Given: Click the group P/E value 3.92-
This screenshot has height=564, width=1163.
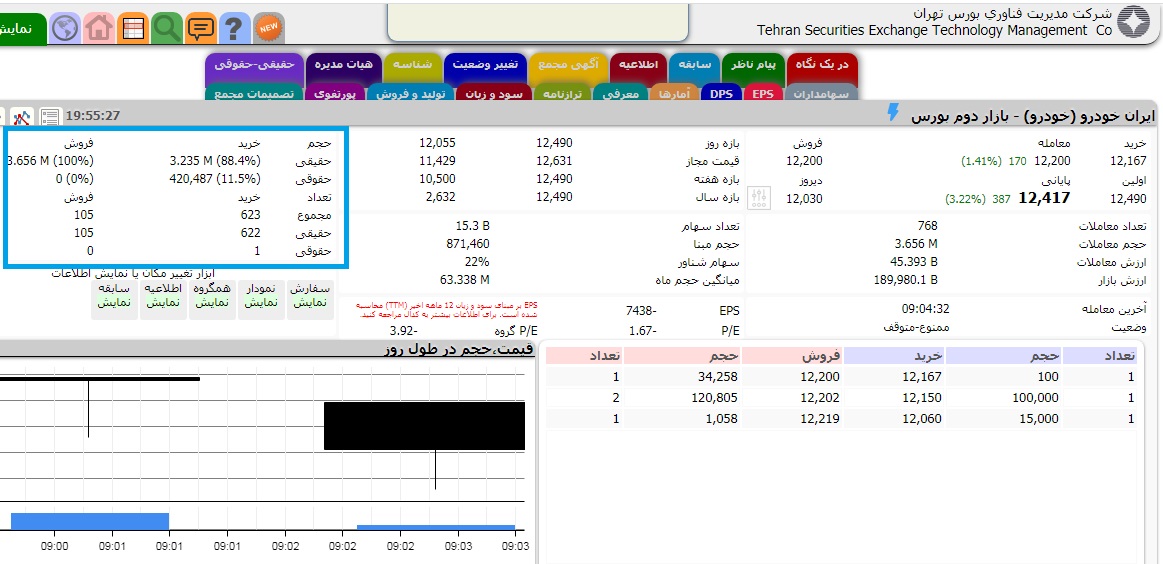Looking at the screenshot, I should [x=403, y=331].
